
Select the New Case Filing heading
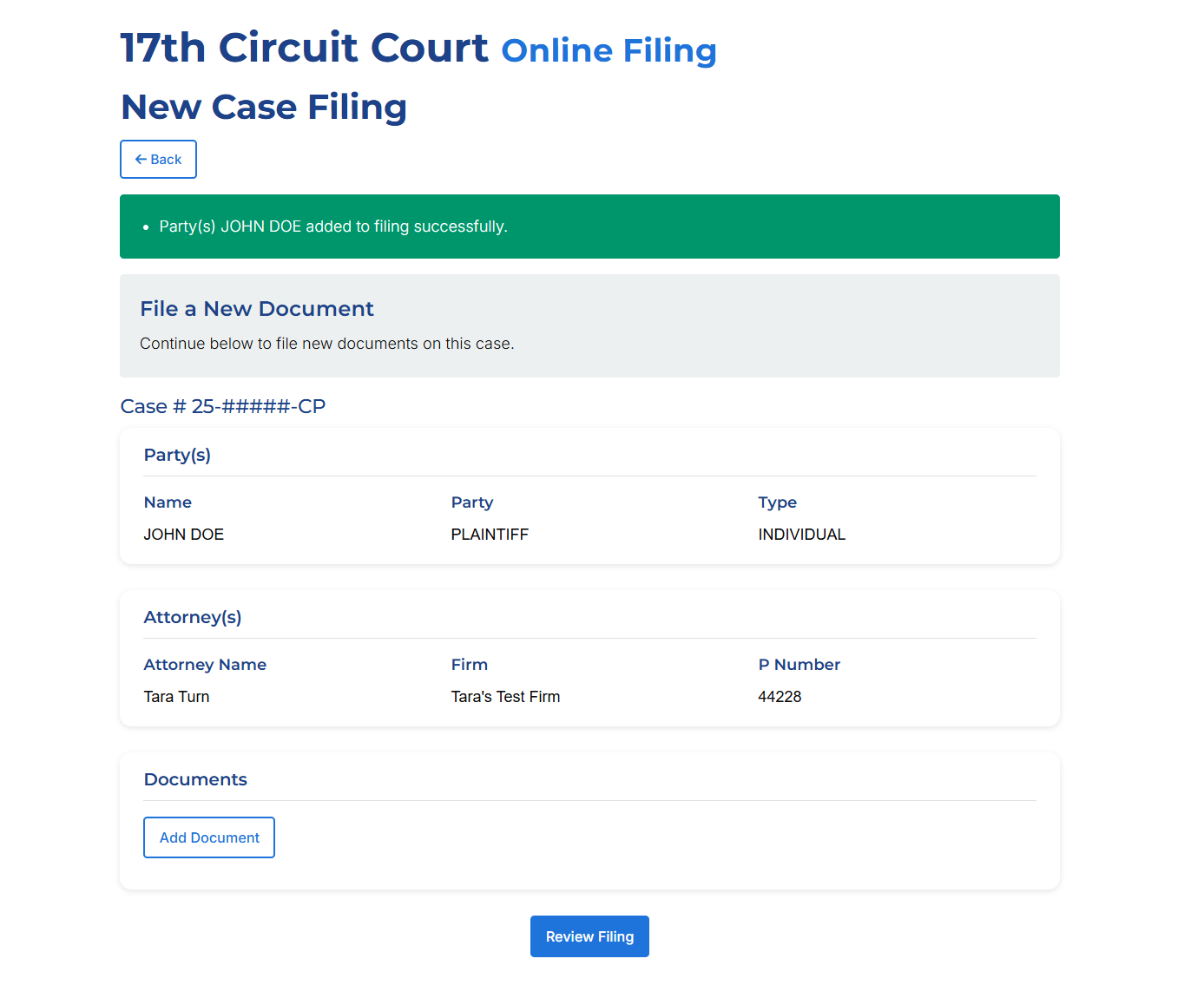[x=264, y=107]
